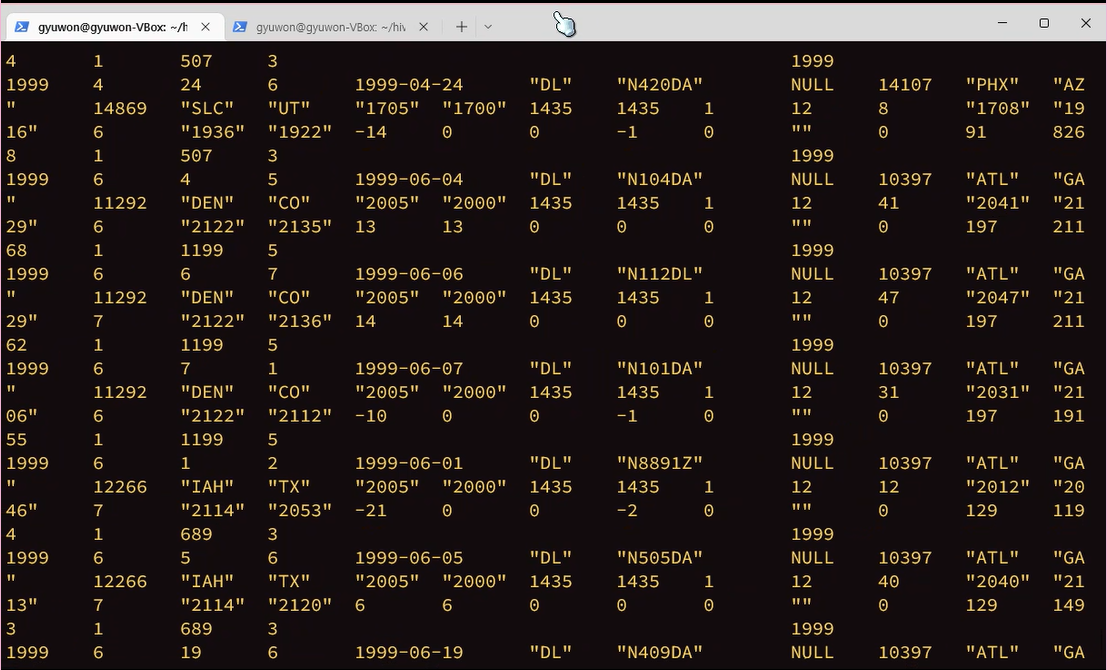
Task: Select the value "2047"
Action: pyautogui.click(x=998, y=298)
